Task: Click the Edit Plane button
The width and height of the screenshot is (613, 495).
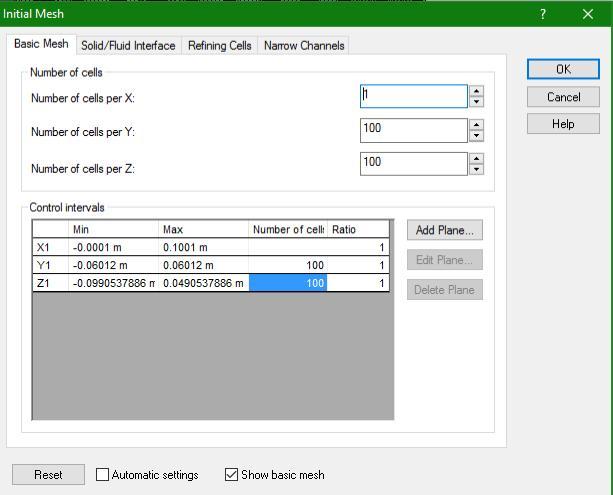Action: coord(445,260)
